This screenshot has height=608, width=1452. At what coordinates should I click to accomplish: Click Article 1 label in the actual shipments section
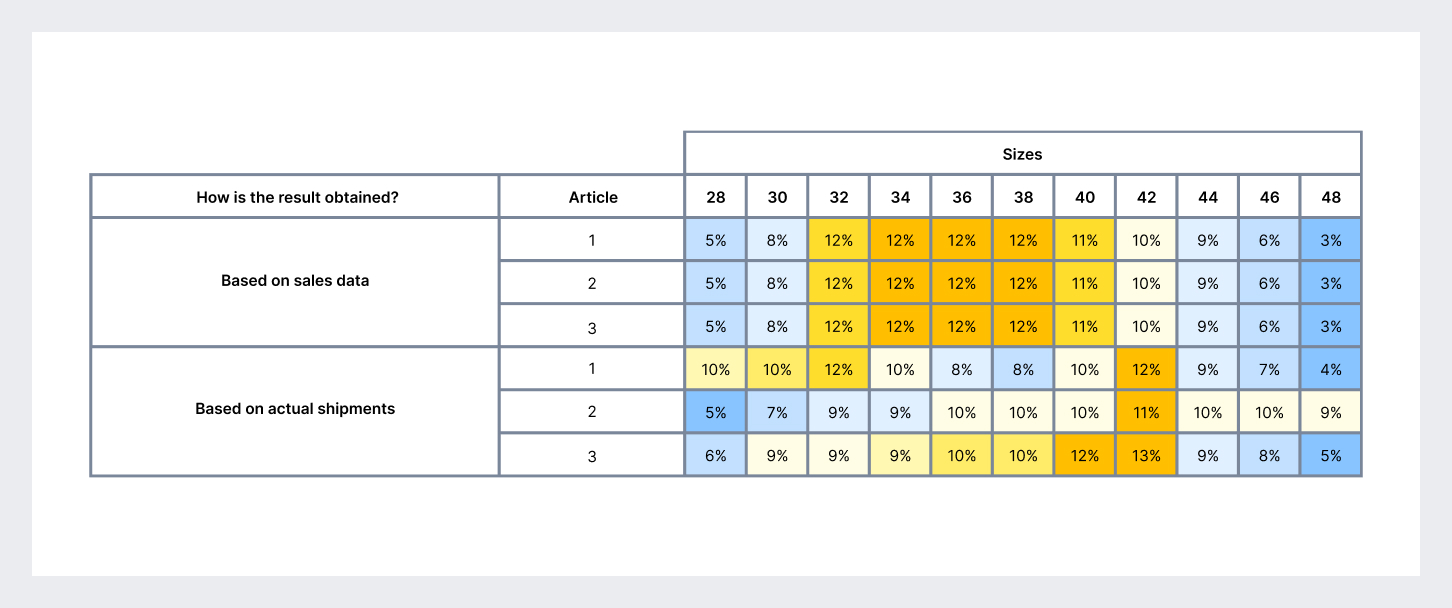coord(592,369)
